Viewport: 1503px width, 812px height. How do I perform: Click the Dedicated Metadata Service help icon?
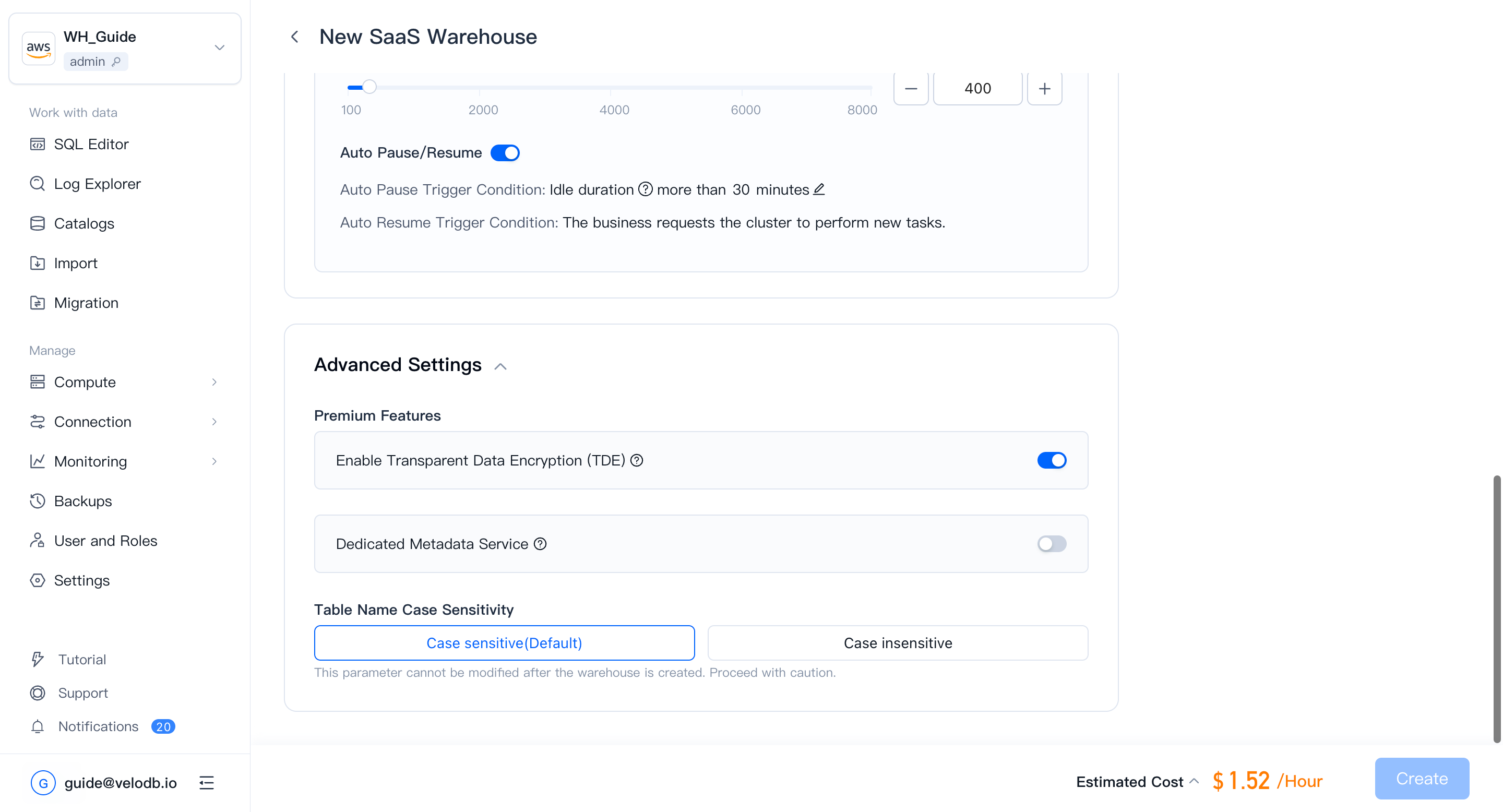[540, 544]
